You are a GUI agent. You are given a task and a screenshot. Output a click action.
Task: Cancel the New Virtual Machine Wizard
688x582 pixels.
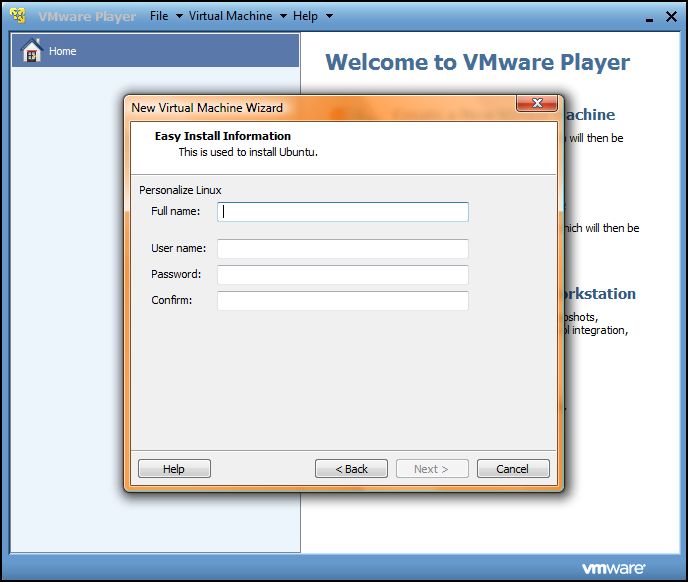pos(513,469)
